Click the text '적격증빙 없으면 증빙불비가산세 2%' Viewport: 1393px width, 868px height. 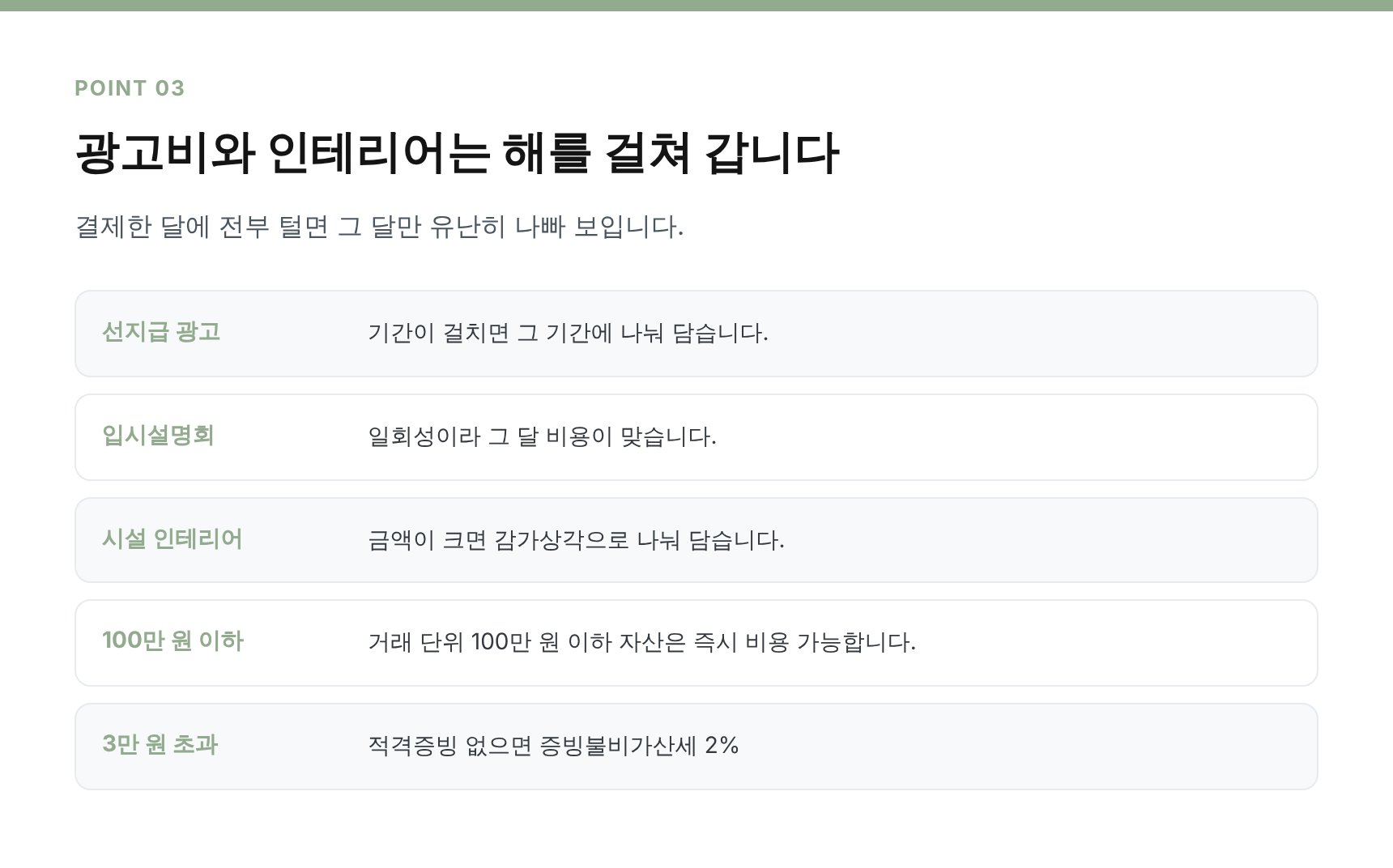(553, 746)
